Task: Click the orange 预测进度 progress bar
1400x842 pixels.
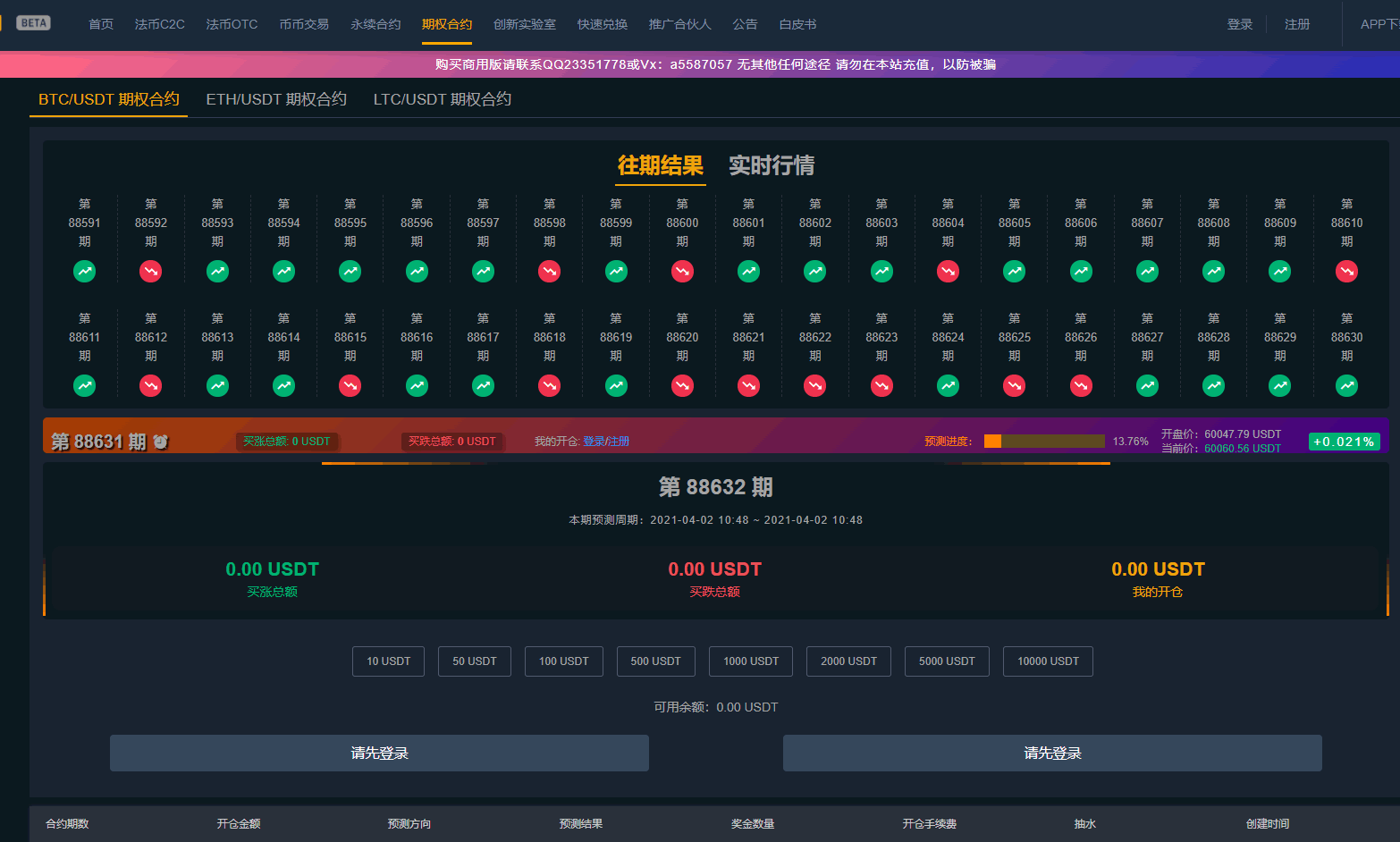Action: [1043, 442]
